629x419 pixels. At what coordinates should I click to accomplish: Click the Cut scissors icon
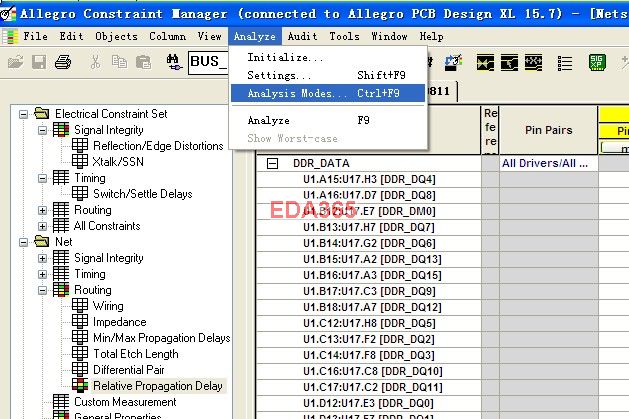coord(95,62)
